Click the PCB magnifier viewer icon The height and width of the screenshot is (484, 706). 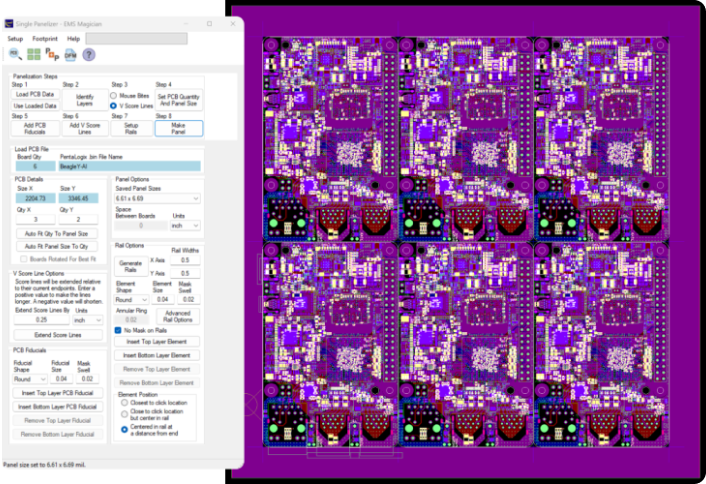(x=15, y=54)
